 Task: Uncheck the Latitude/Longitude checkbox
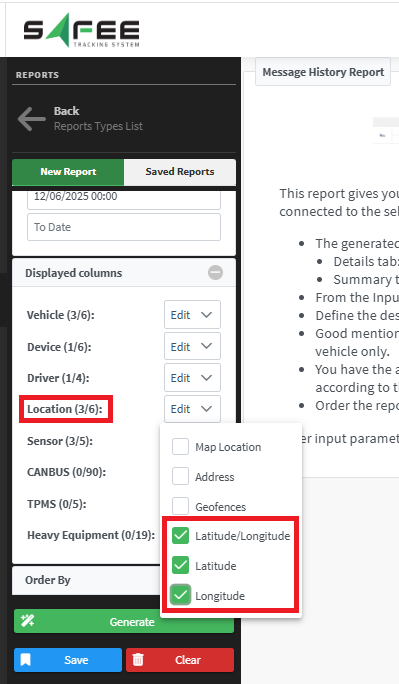click(x=180, y=536)
